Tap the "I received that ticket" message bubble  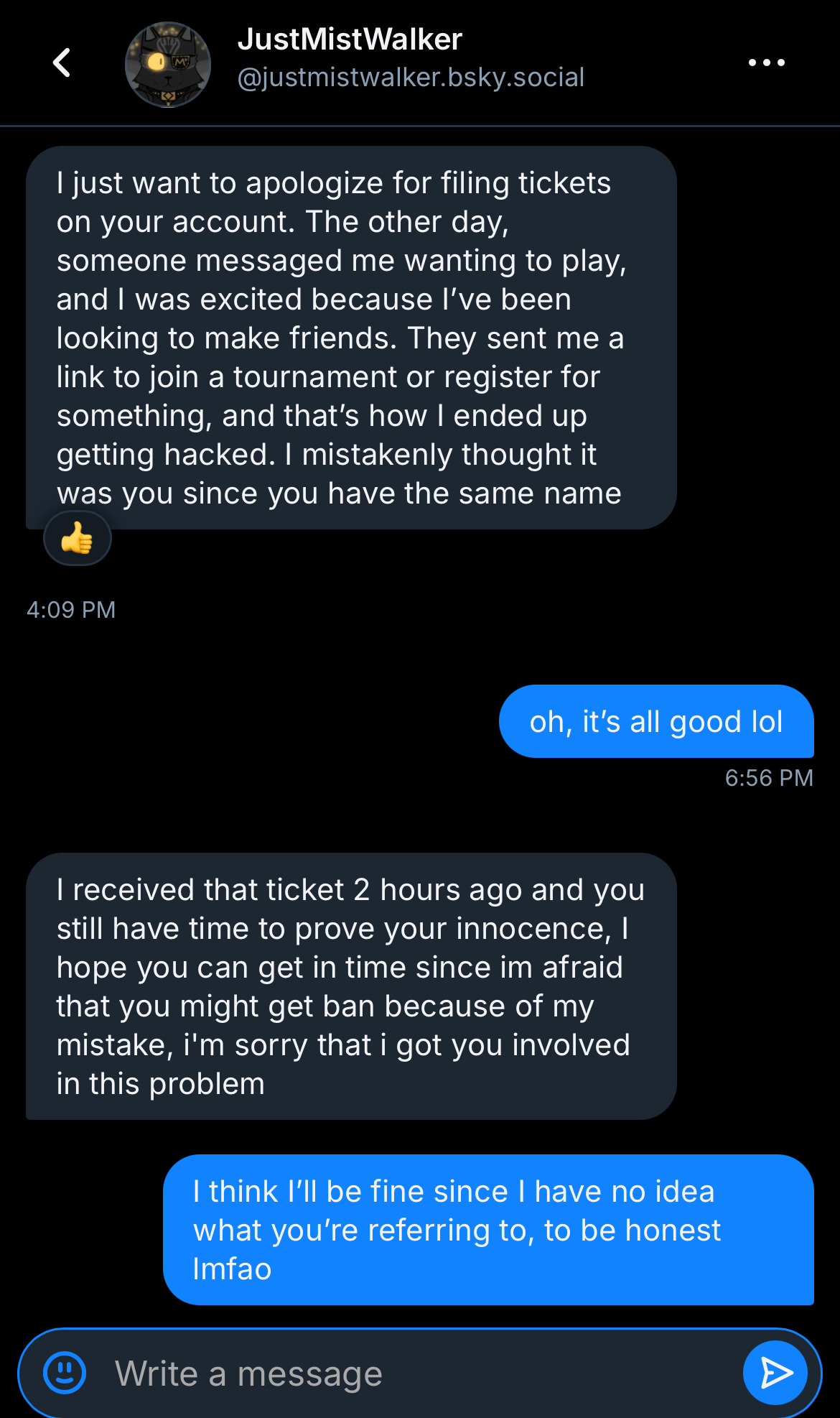click(351, 986)
